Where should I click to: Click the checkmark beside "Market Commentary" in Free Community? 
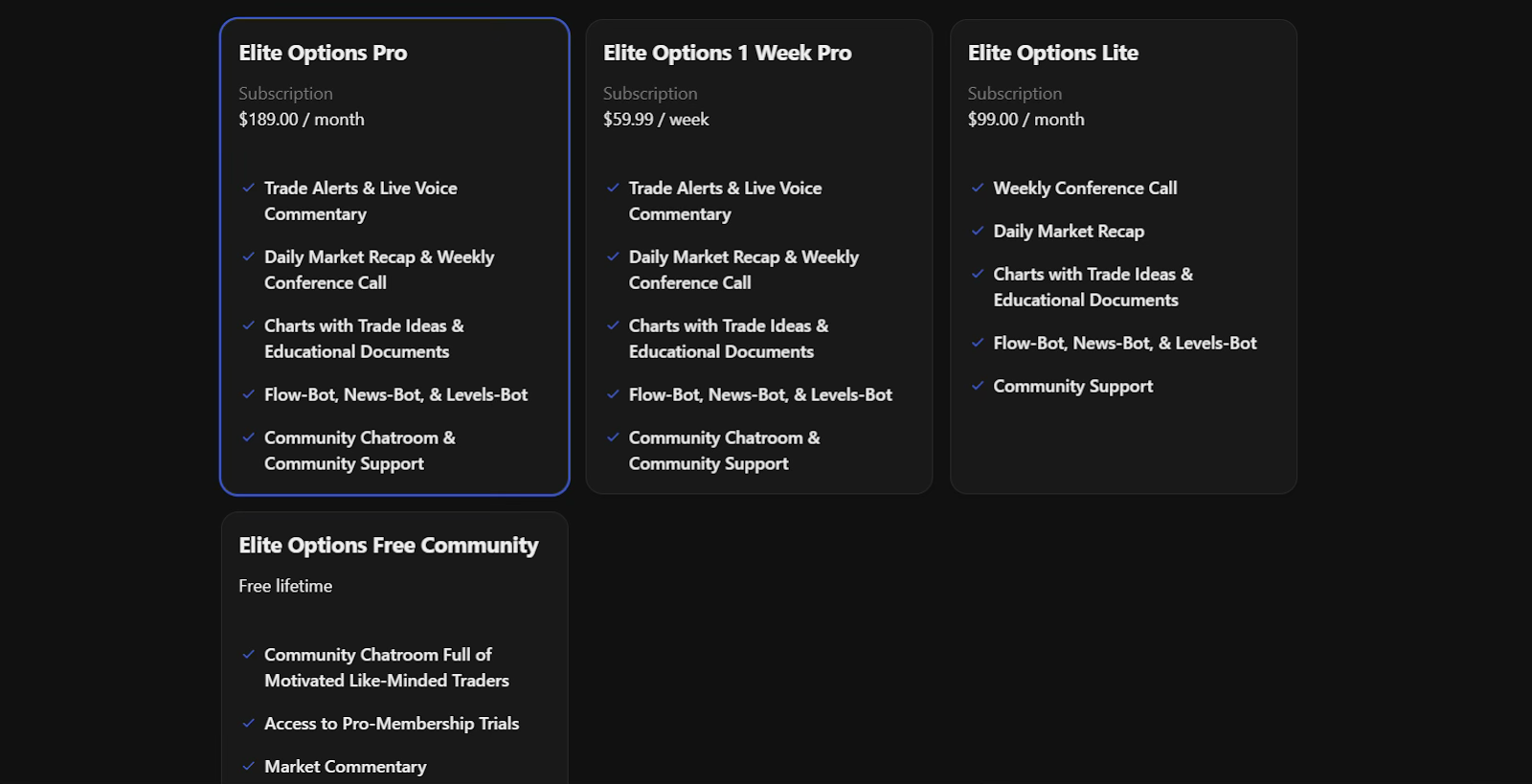pyautogui.click(x=249, y=766)
